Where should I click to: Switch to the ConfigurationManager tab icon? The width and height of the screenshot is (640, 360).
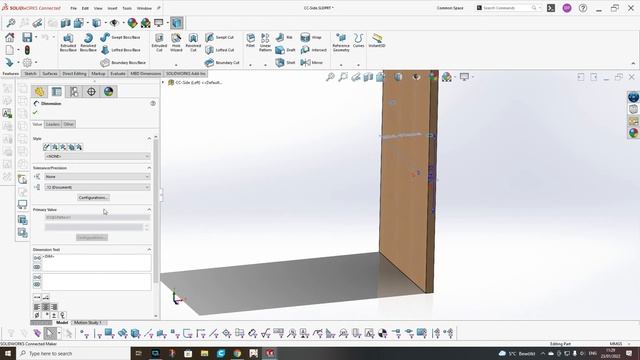coord(74,91)
